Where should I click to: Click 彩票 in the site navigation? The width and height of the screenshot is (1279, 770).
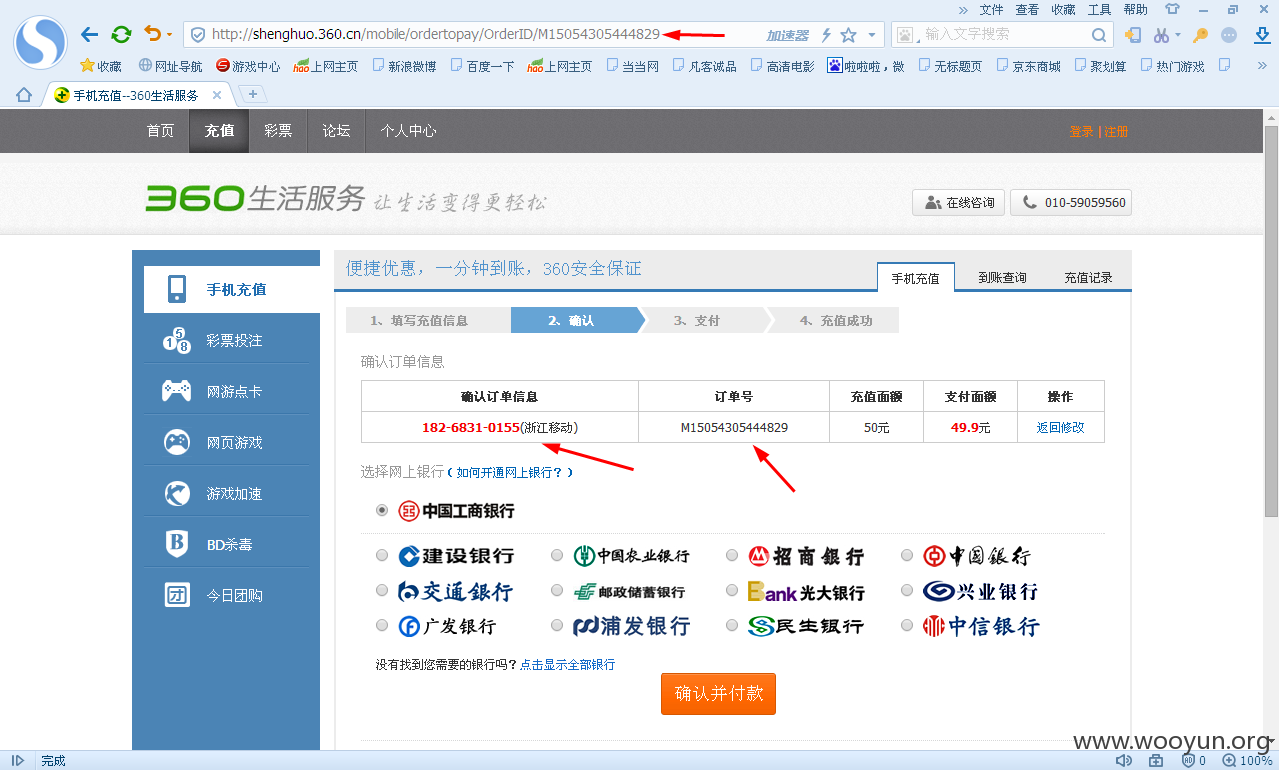point(278,131)
